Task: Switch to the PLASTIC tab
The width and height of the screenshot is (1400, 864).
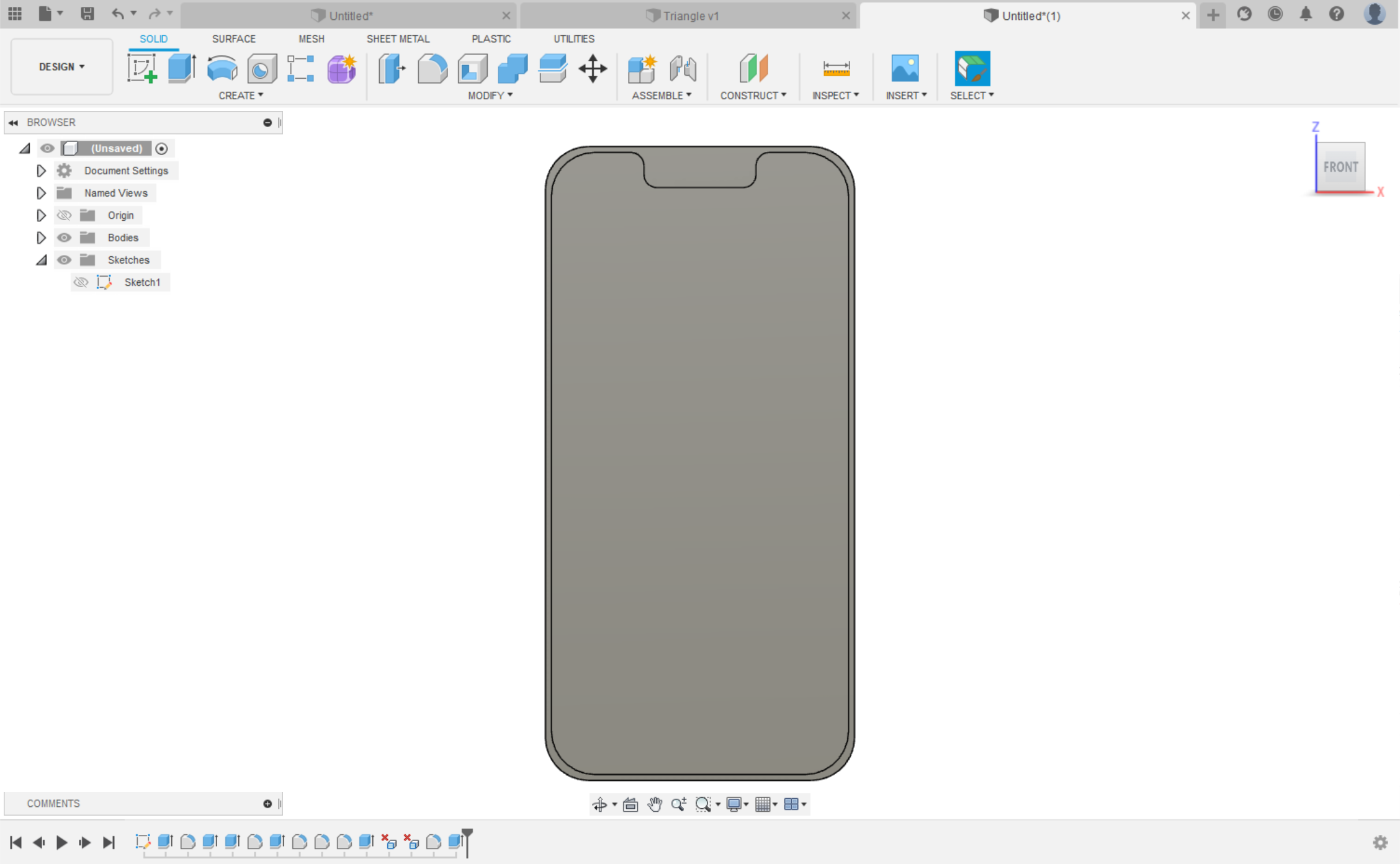Action: coord(491,38)
